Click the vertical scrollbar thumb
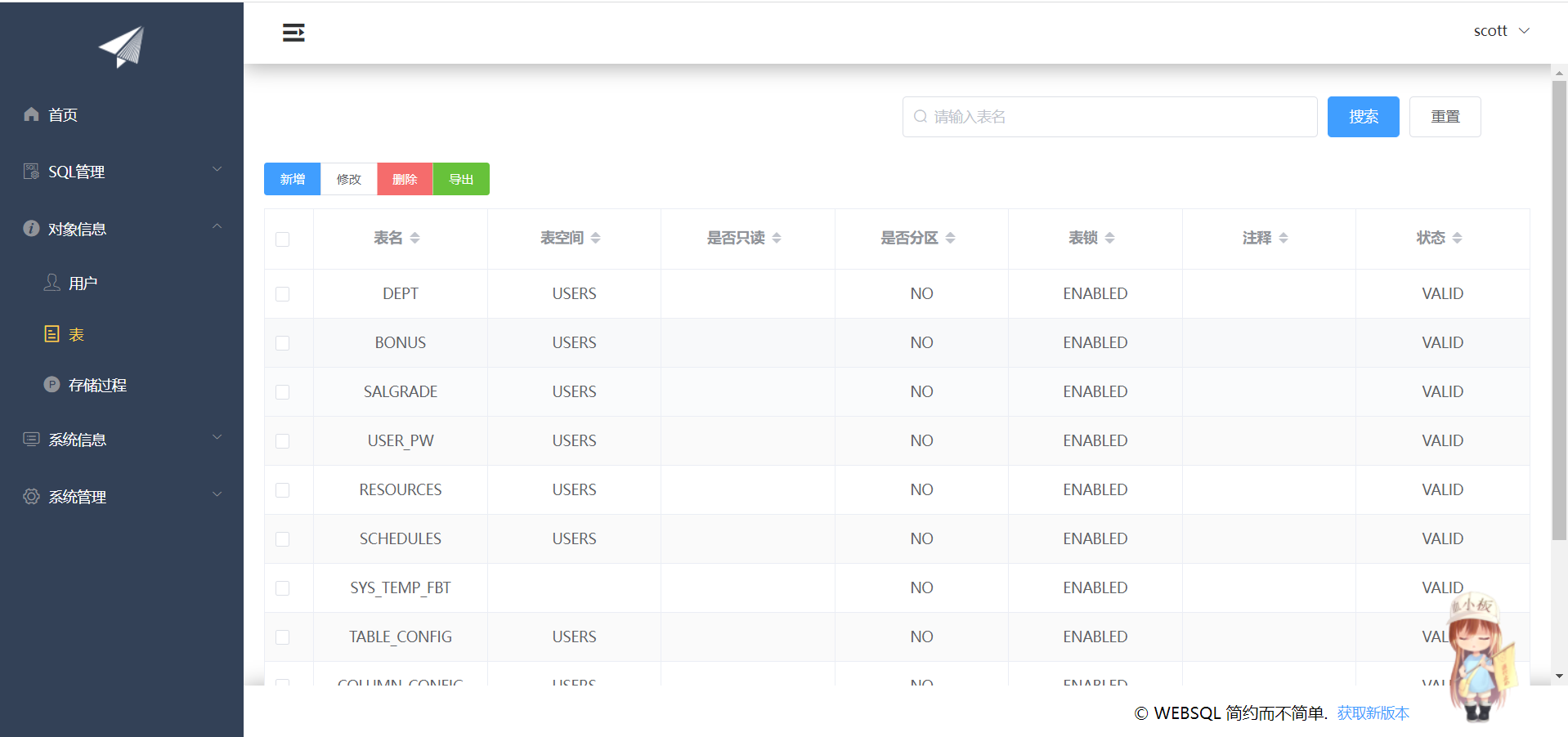 tap(1559, 310)
